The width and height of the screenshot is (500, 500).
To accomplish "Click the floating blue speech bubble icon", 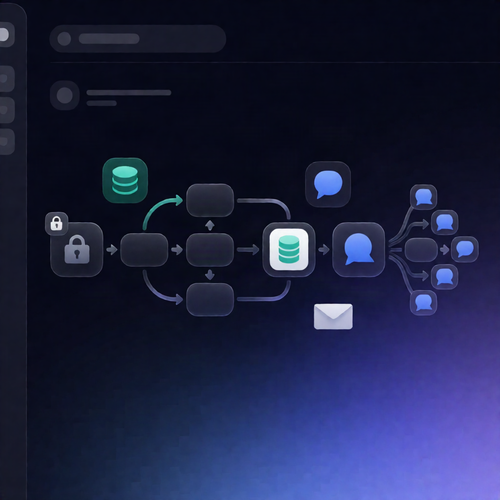I will tap(328, 184).
